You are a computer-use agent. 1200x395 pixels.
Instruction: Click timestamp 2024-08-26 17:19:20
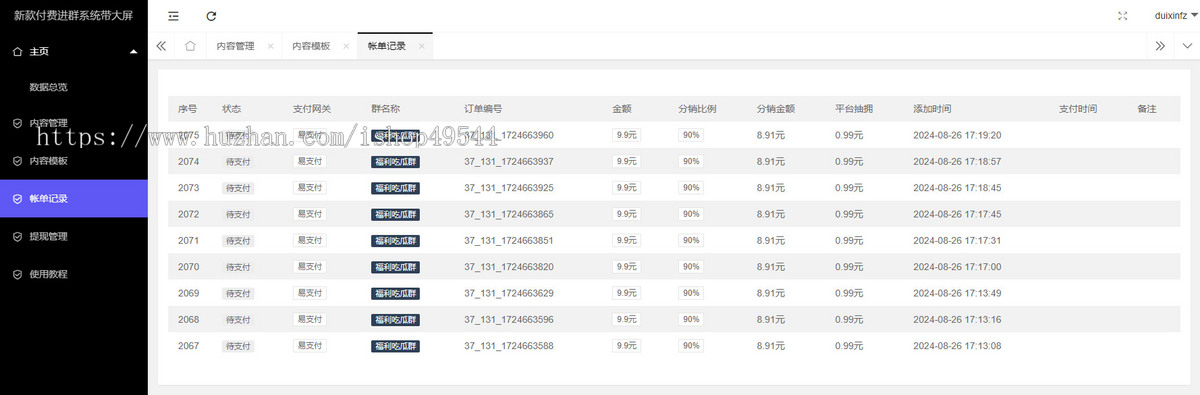click(957, 135)
